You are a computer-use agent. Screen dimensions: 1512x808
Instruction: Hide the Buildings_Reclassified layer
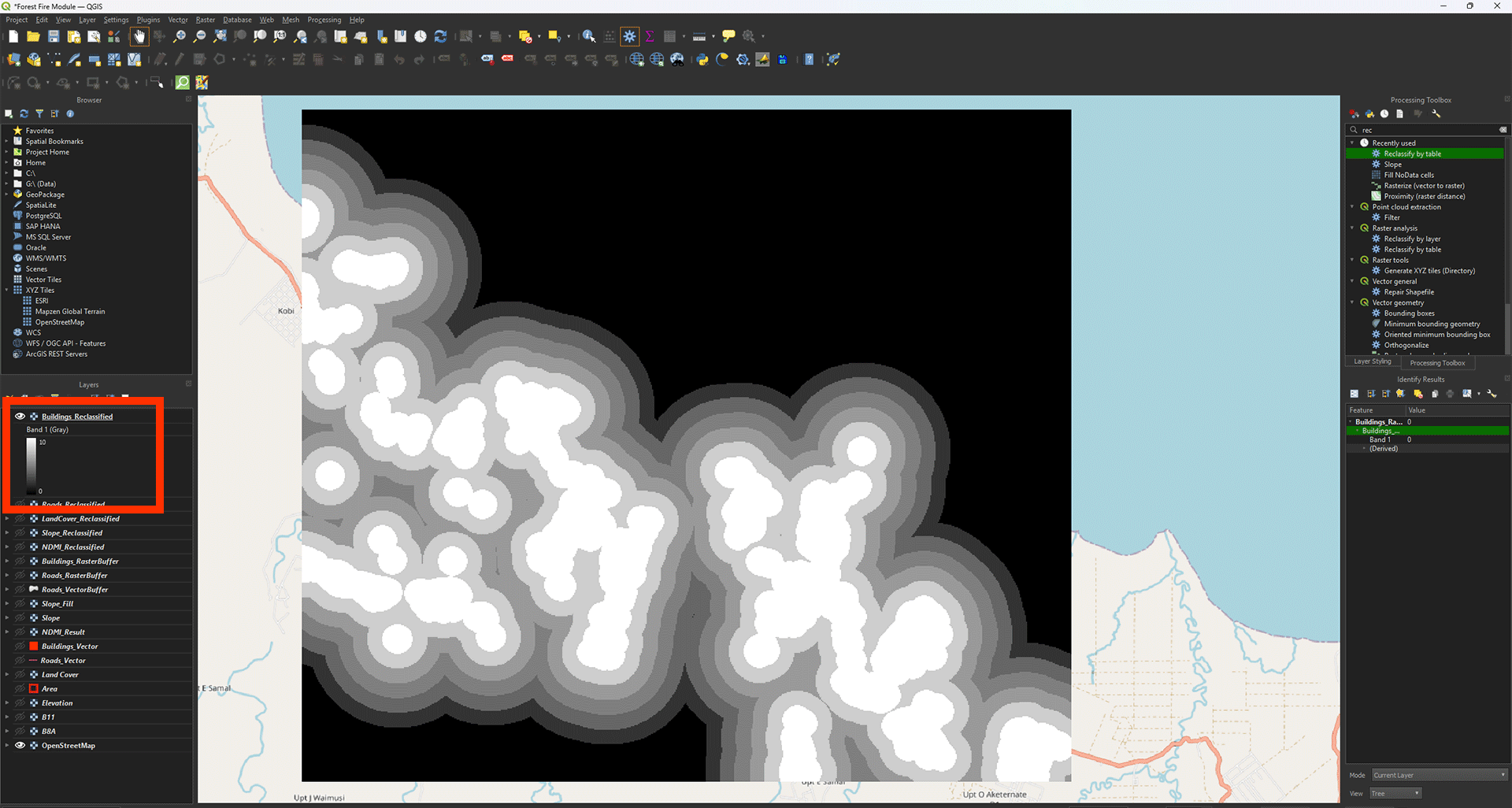[x=20, y=417]
